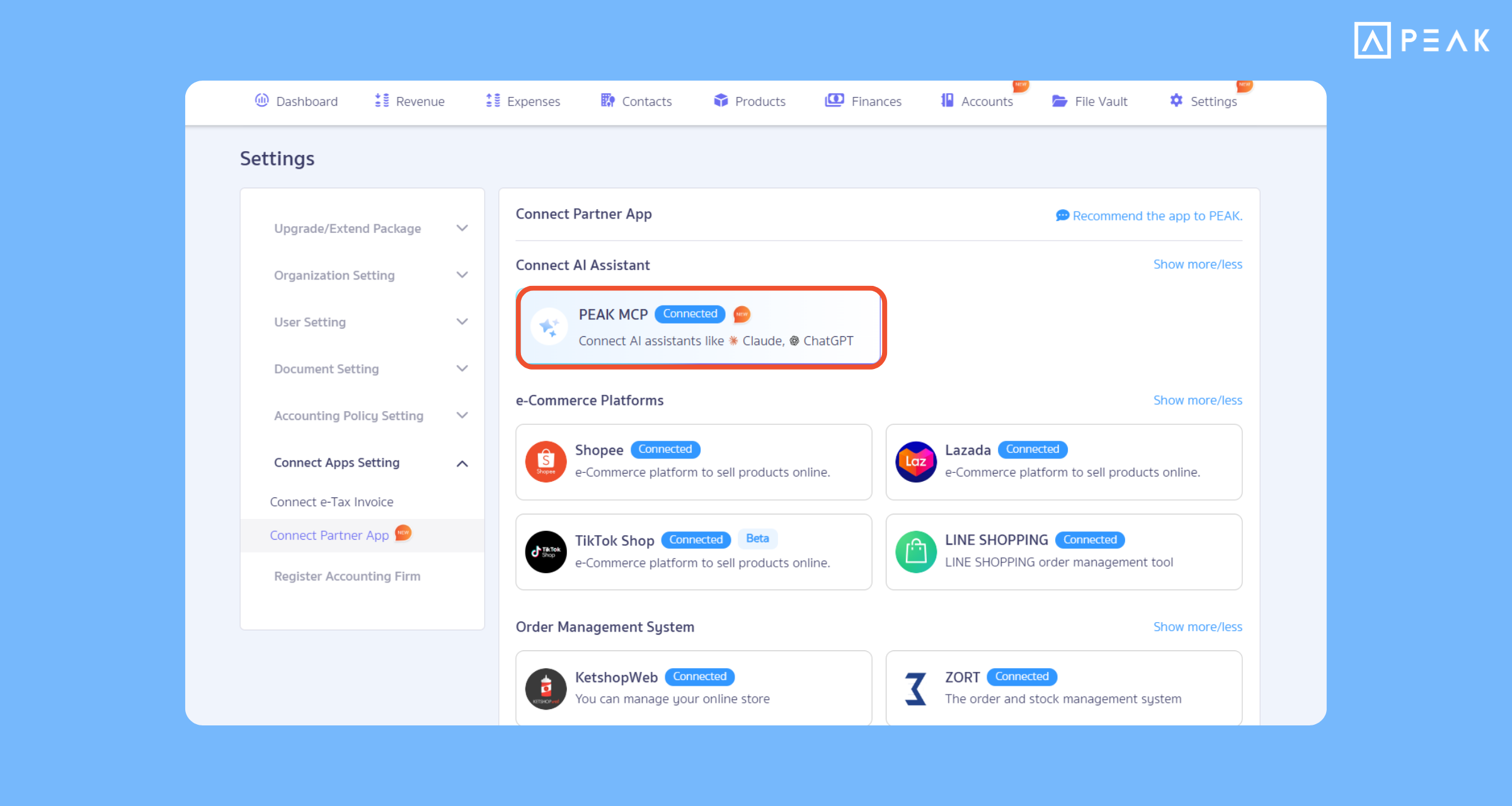Toggle Show more/less for Order Management System
Viewport: 1512px width, 806px height.
pyautogui.click(x=1198, y=627)
